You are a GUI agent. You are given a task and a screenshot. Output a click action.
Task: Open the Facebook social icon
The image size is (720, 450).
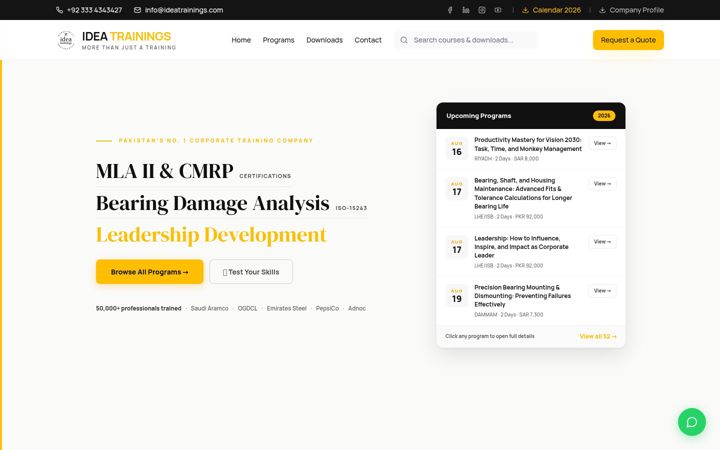point(450,10)
